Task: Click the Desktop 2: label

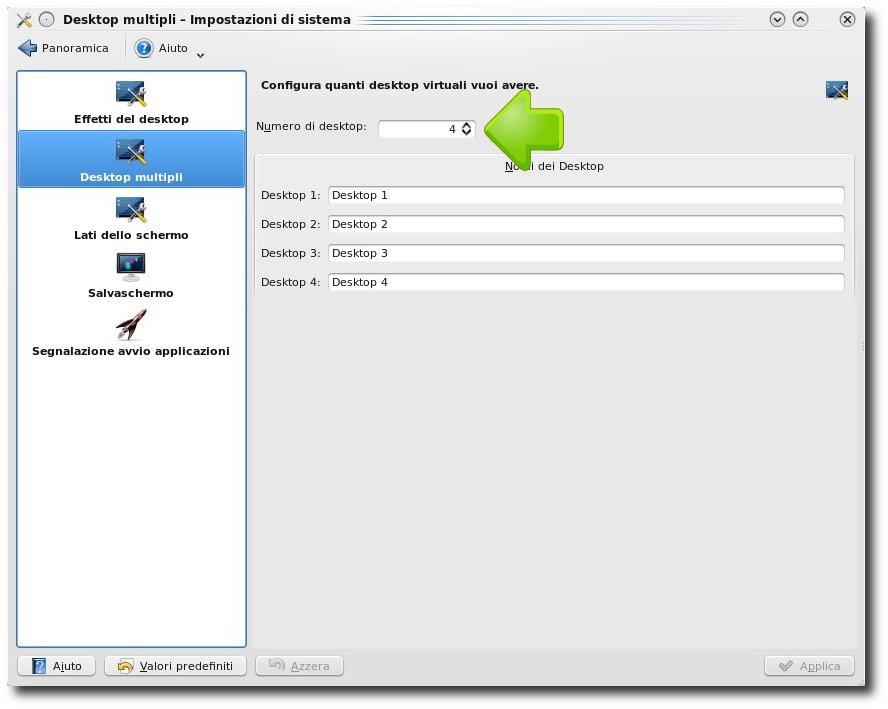Action: [x=291, y=224]
